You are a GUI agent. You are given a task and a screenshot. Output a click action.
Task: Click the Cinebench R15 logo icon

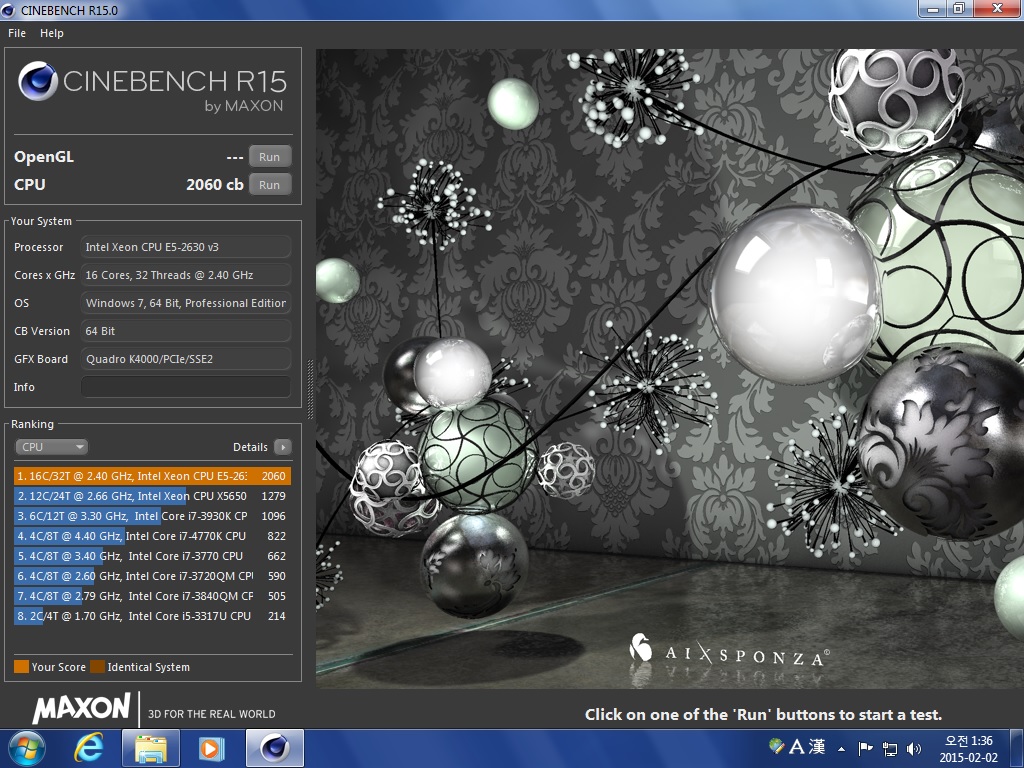coord(38,81)
